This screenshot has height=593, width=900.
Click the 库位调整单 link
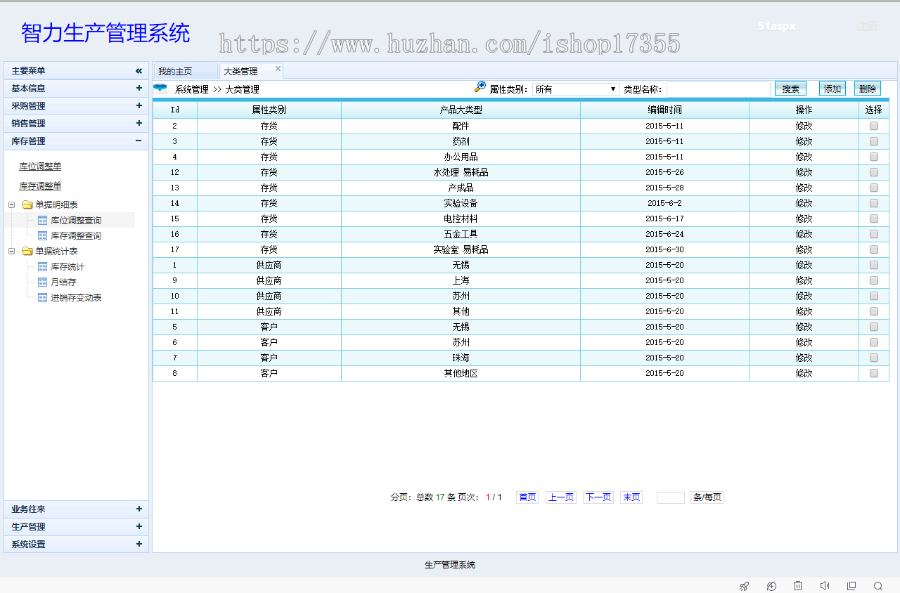click(40, 166)
